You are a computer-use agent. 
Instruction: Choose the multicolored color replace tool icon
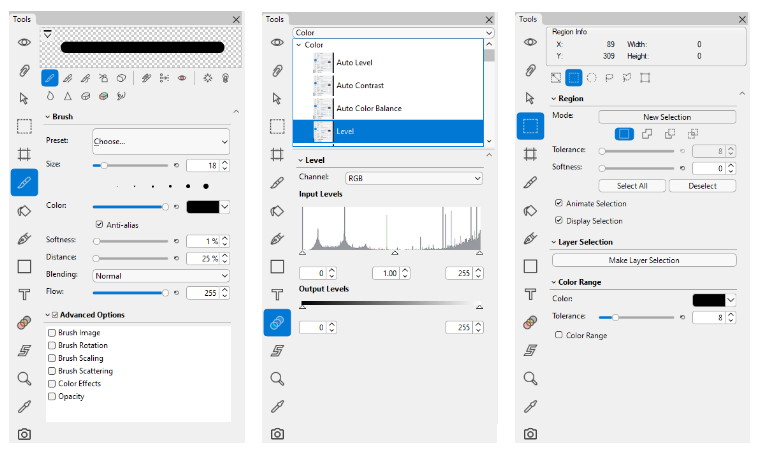pyautogui.click(x=103, y=96)
